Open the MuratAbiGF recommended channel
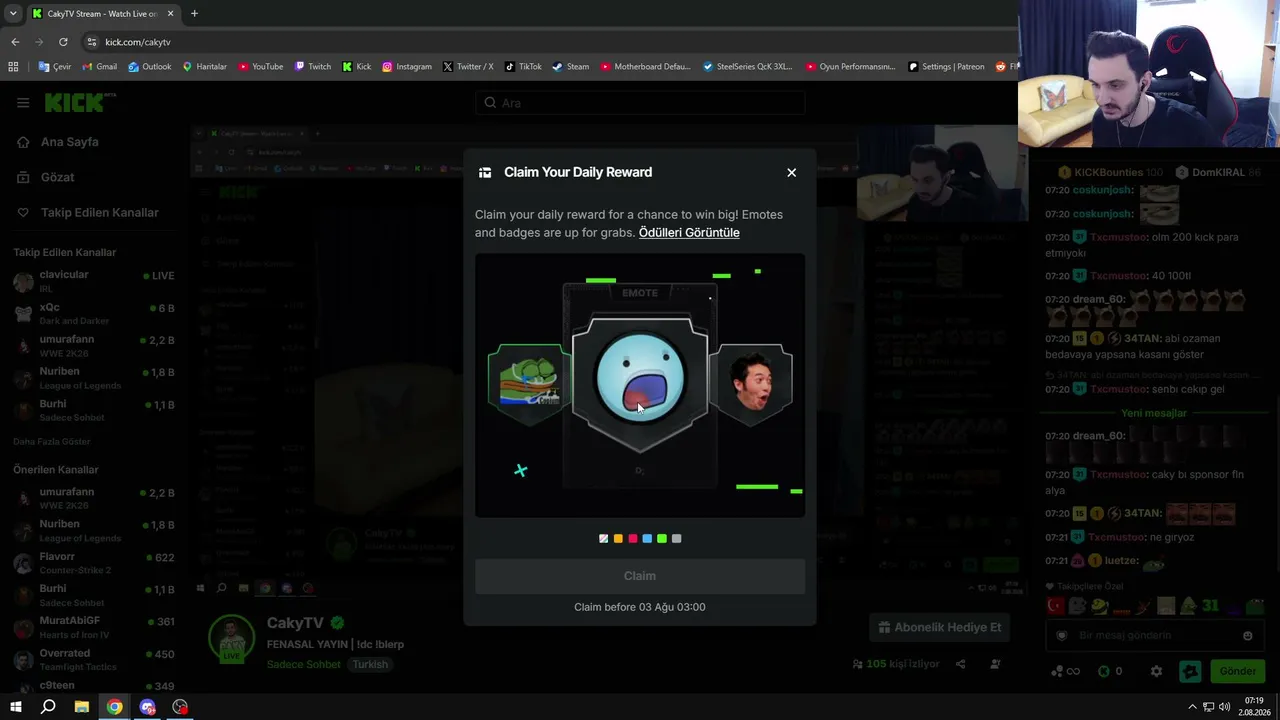The height and width of the screenshot is (720, 1280). (95, 628)
